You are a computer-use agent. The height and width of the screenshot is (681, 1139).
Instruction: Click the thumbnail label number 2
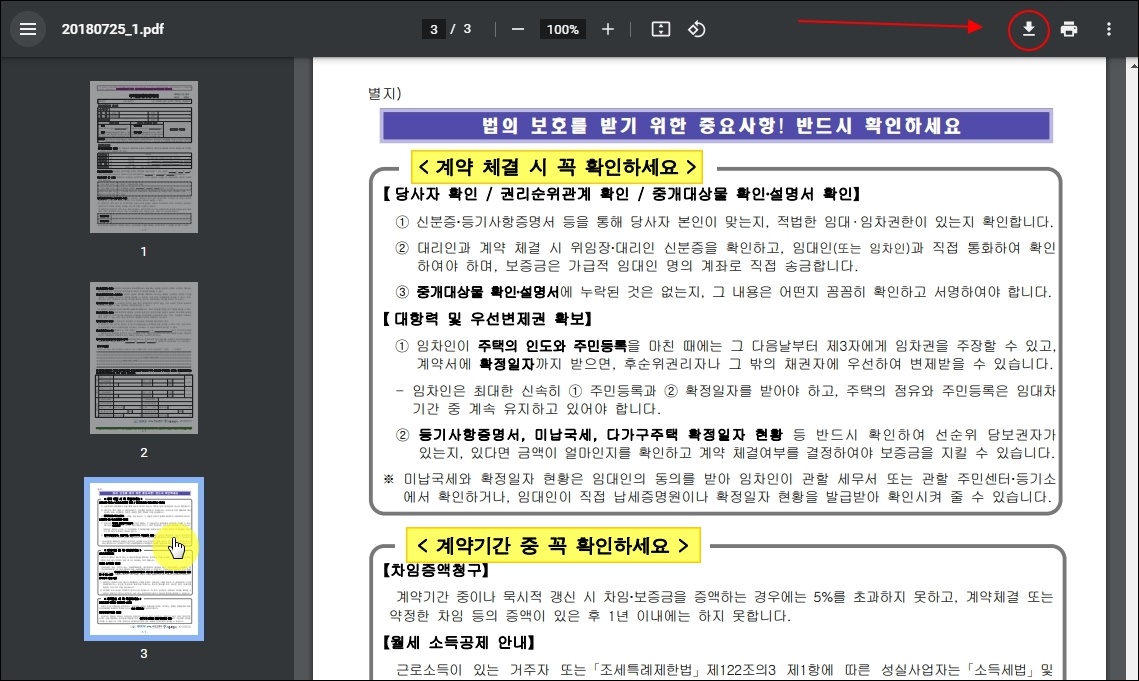pyautogui.click(x=144, y=453)
